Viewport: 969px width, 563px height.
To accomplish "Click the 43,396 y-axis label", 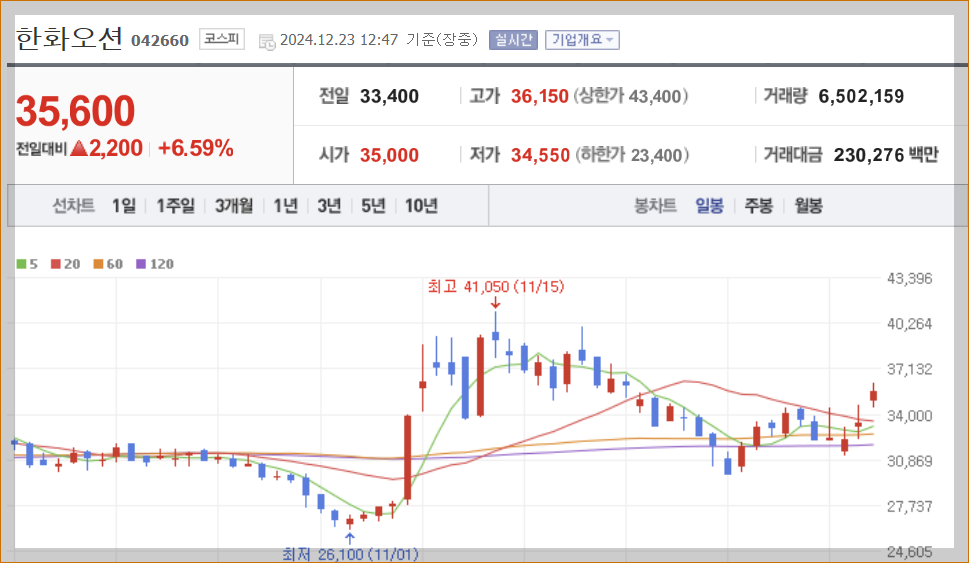I will tap(909, 279).
